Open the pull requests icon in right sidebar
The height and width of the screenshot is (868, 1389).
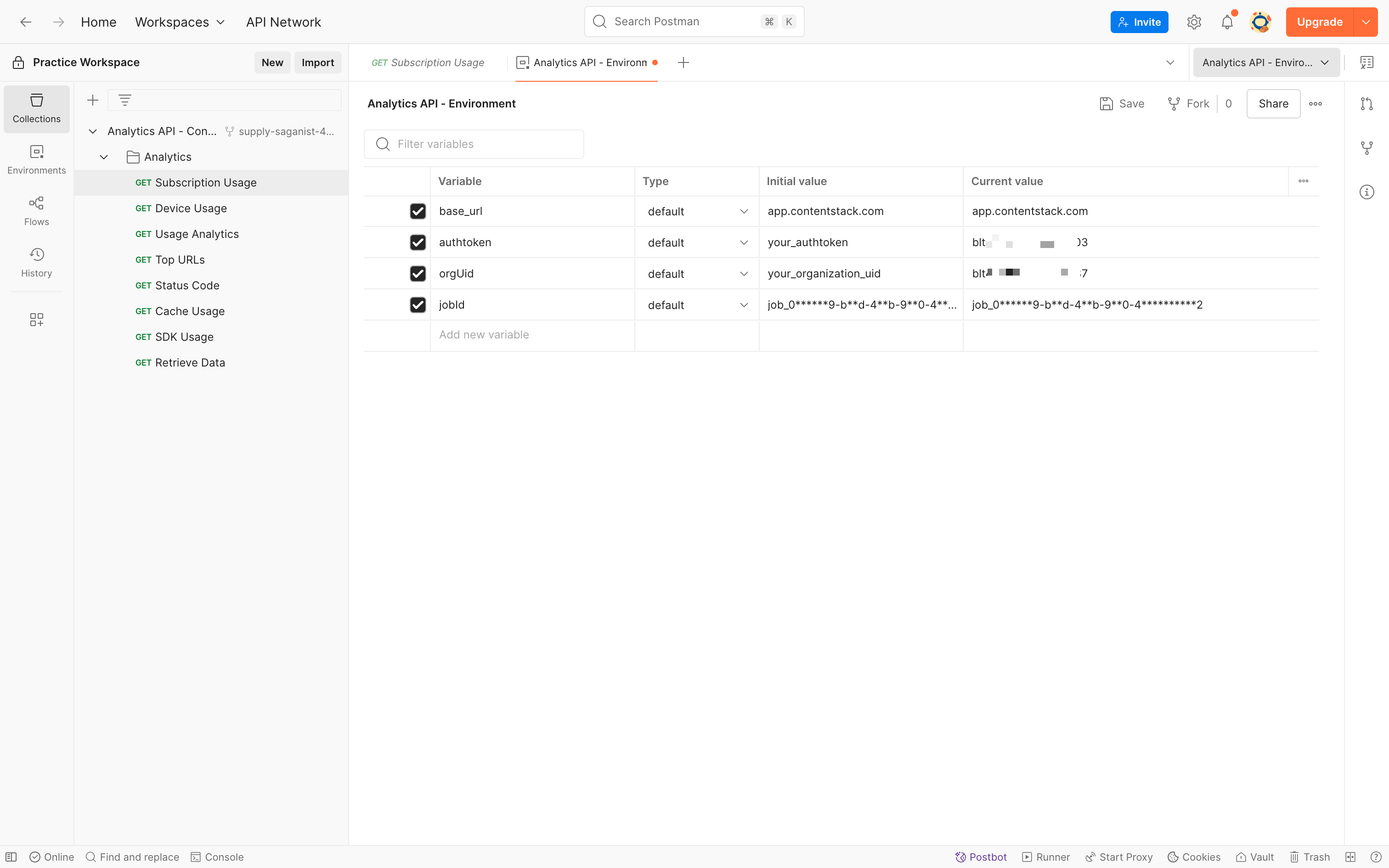tap(1366, 104)
